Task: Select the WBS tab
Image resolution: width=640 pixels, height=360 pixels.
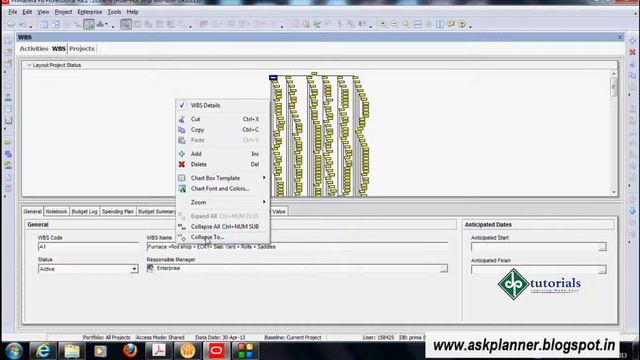Action: point(58,49)
